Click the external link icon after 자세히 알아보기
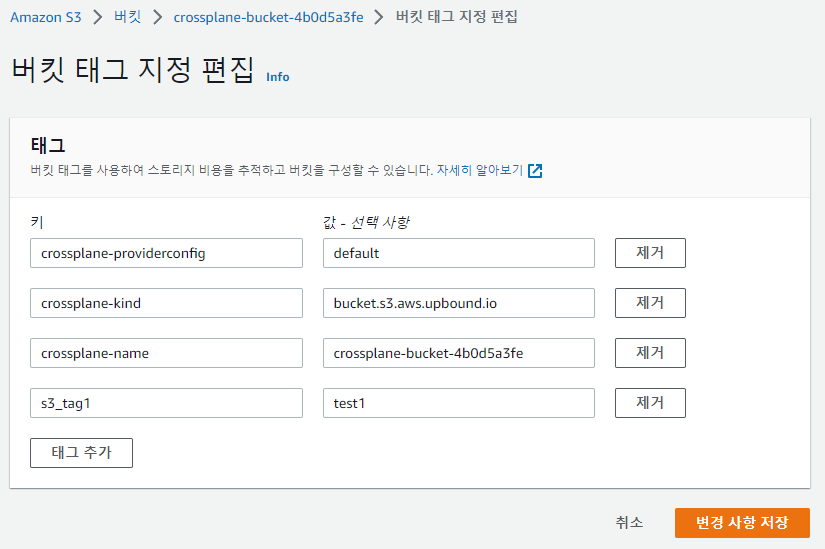 [535, 171]
